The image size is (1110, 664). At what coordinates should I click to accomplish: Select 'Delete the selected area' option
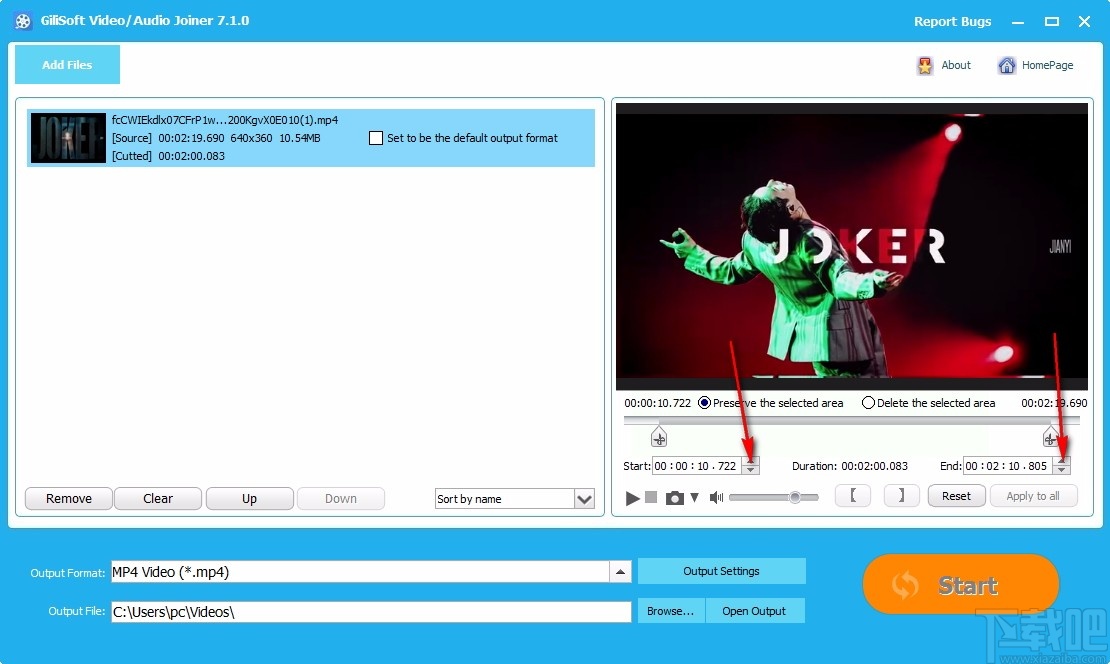click(868, 403)
